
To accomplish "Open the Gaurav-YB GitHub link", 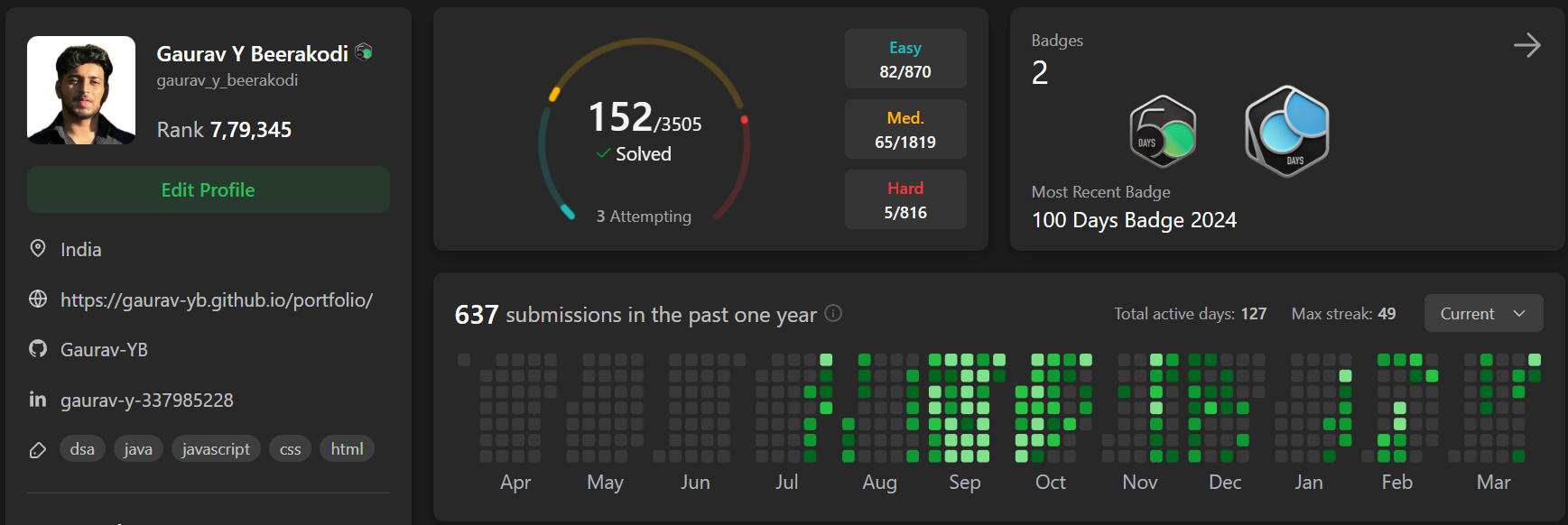I will tap(104, 349).
